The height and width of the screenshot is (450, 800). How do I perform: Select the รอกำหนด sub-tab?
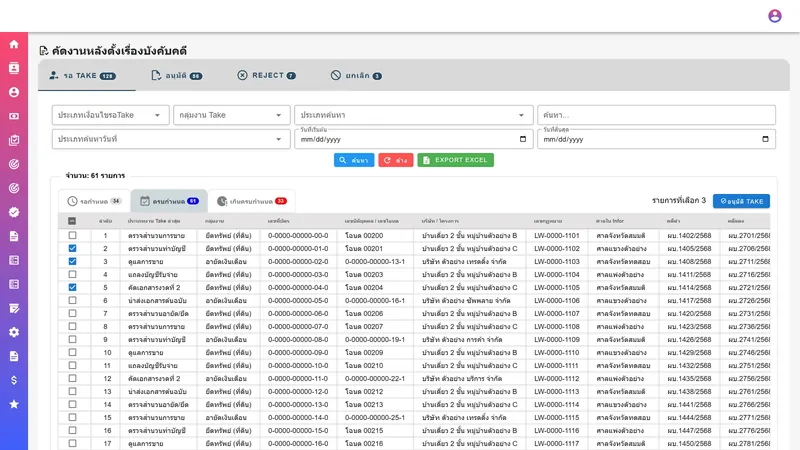(94, 201)
